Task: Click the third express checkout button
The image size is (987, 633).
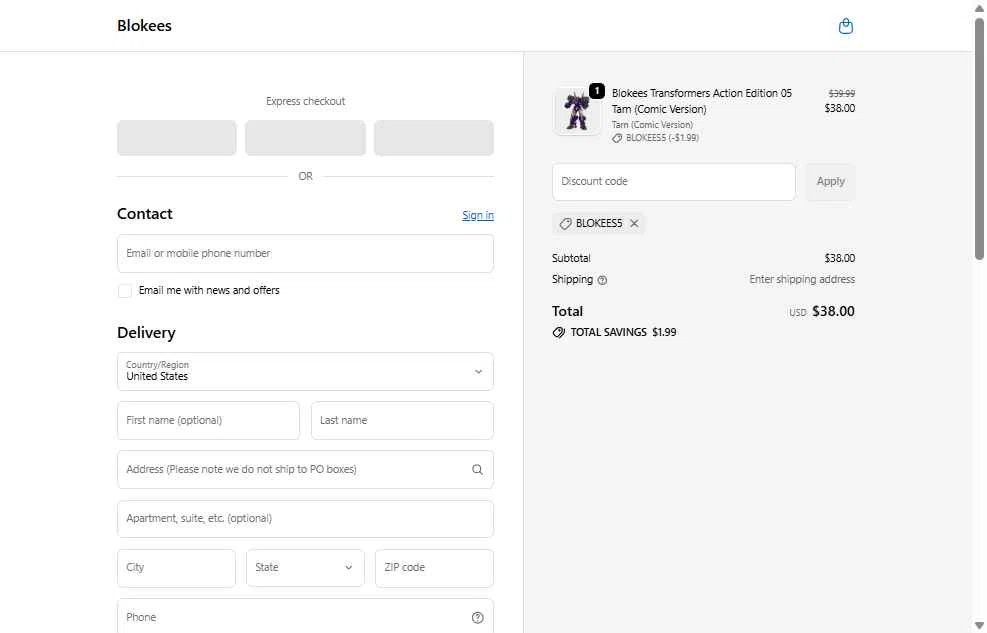Action: 434,138
